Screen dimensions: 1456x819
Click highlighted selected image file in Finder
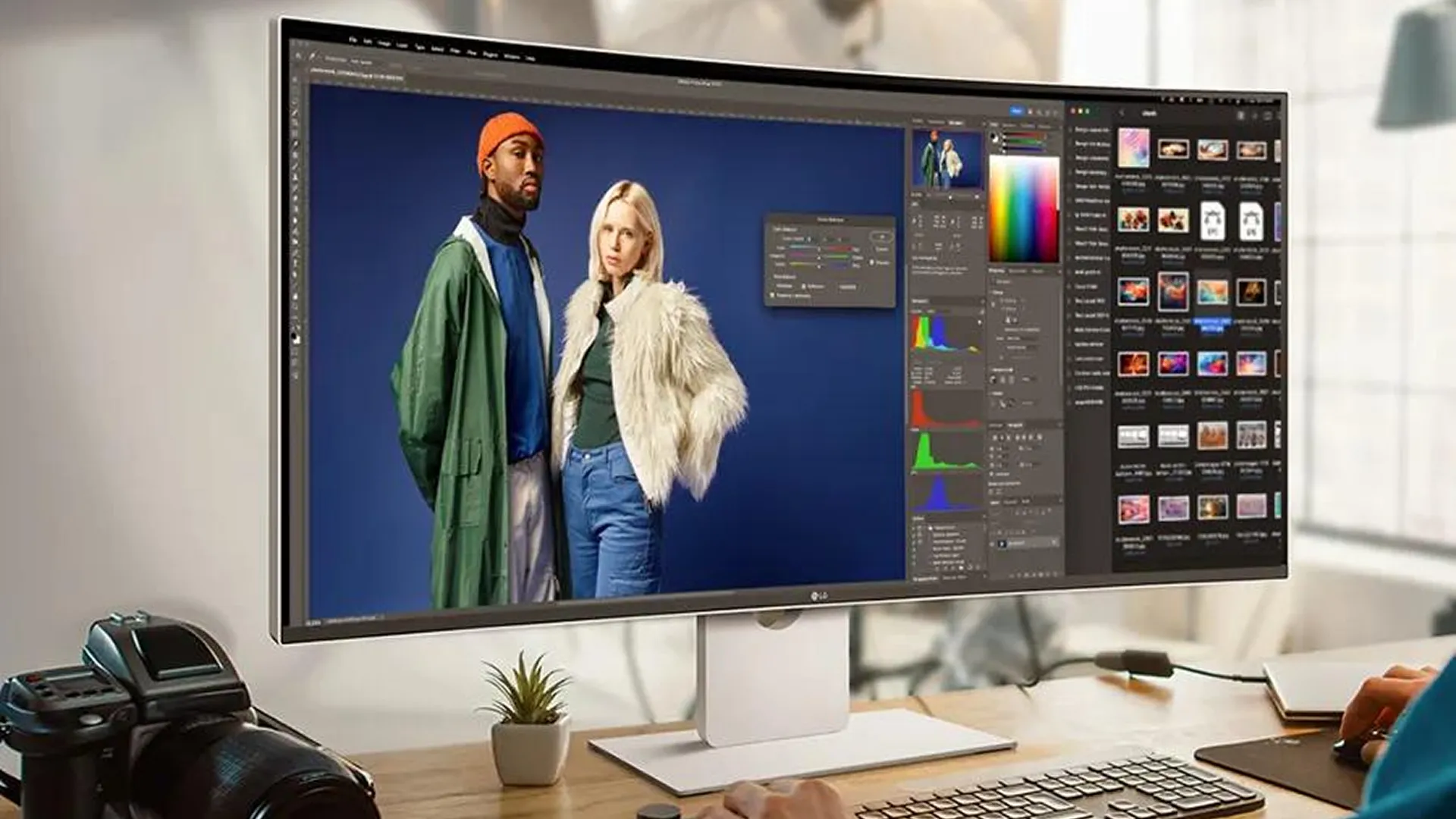pyautogui.click(x=1212, y=293)
